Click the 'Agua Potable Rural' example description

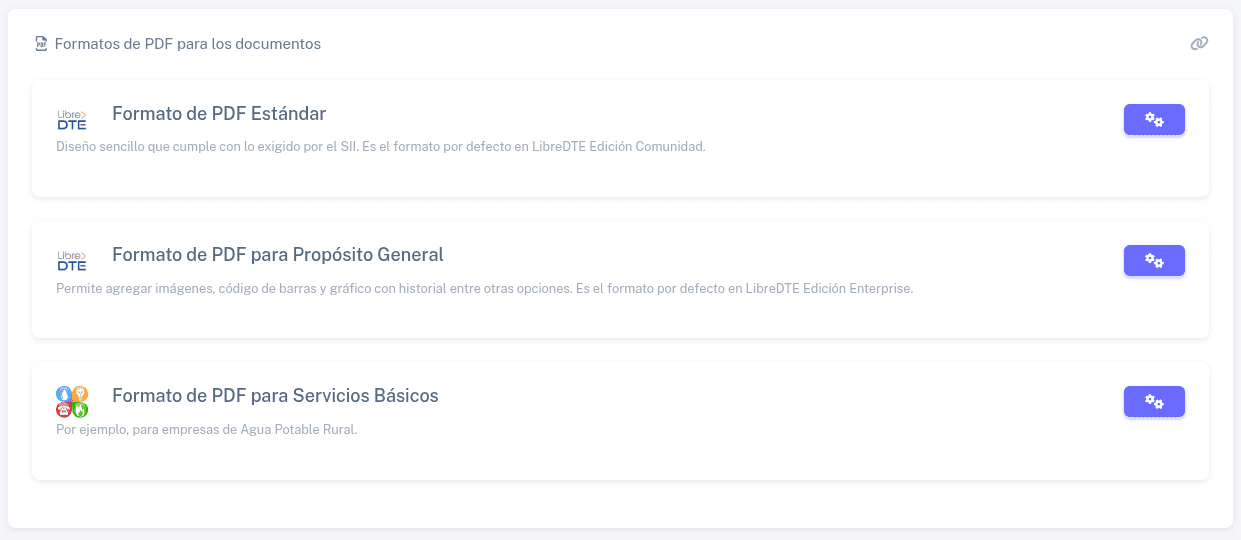click(x=207, y=430)
